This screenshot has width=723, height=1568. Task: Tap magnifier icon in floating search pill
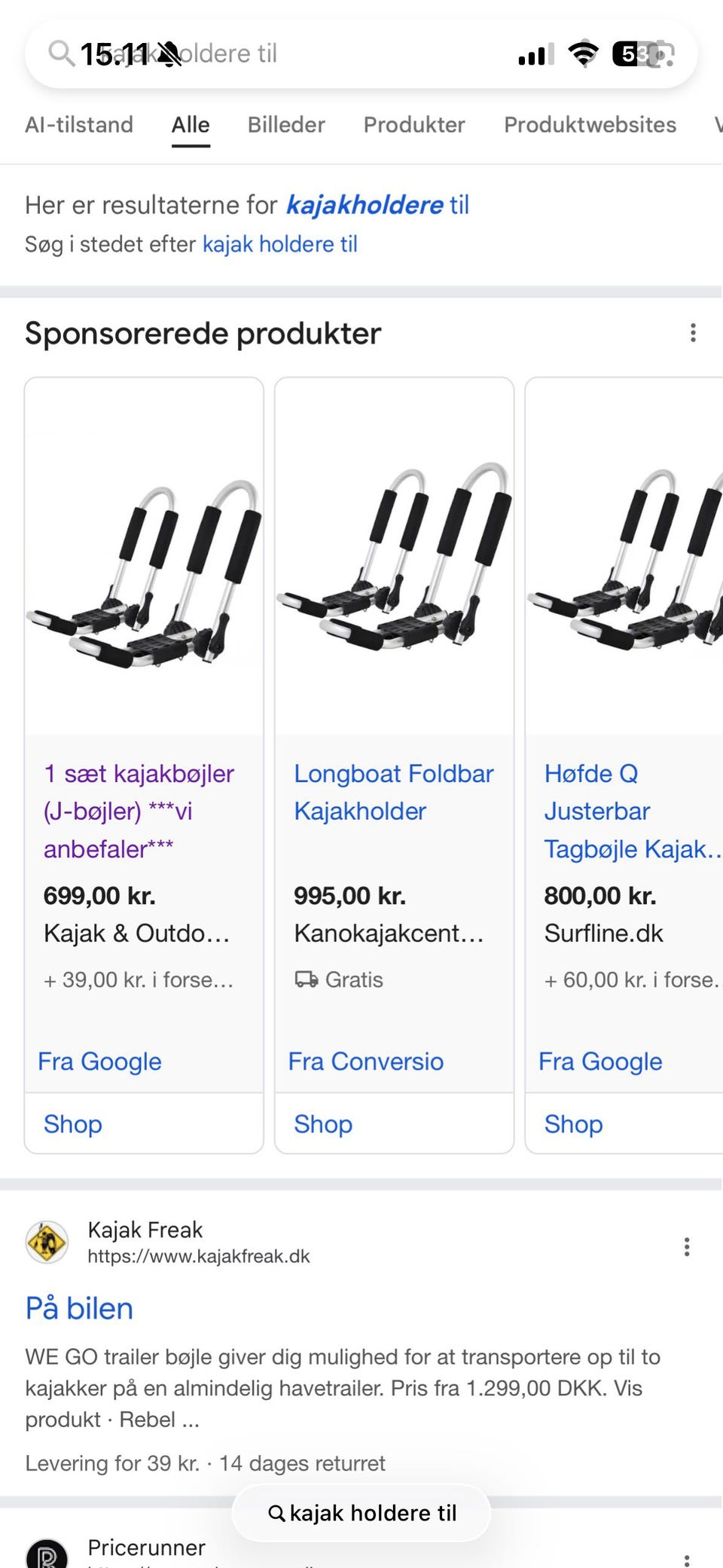point(276,1513)
